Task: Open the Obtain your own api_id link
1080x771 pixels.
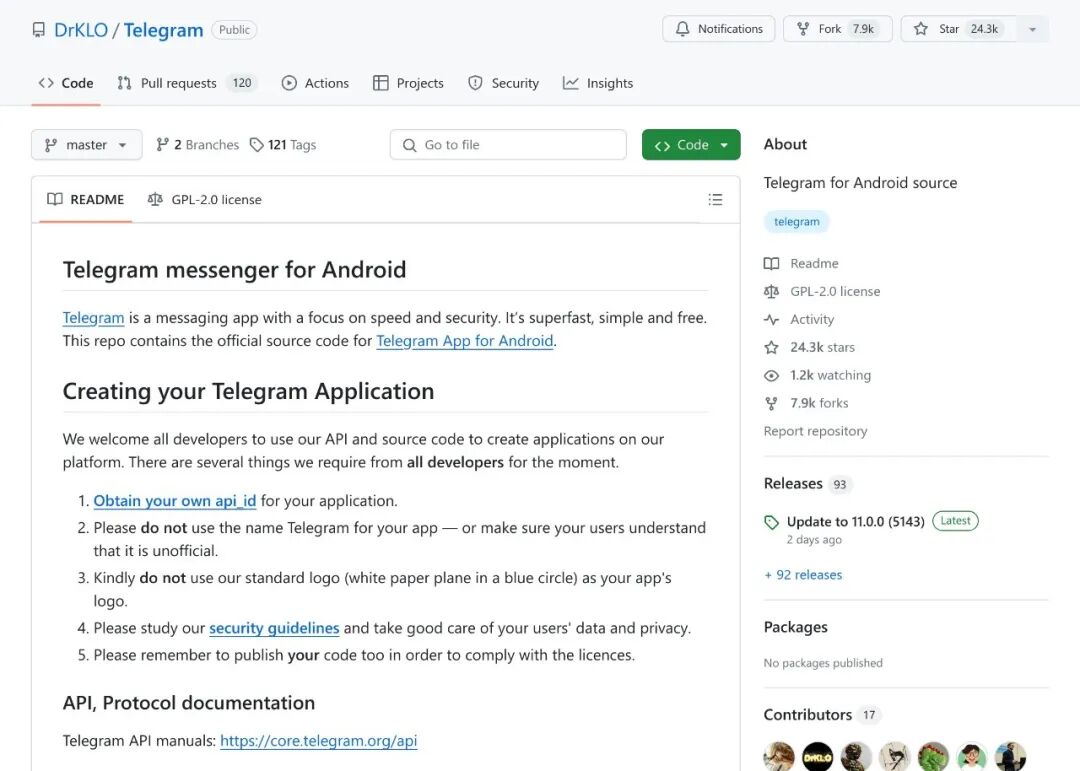Action: point(175,501)
